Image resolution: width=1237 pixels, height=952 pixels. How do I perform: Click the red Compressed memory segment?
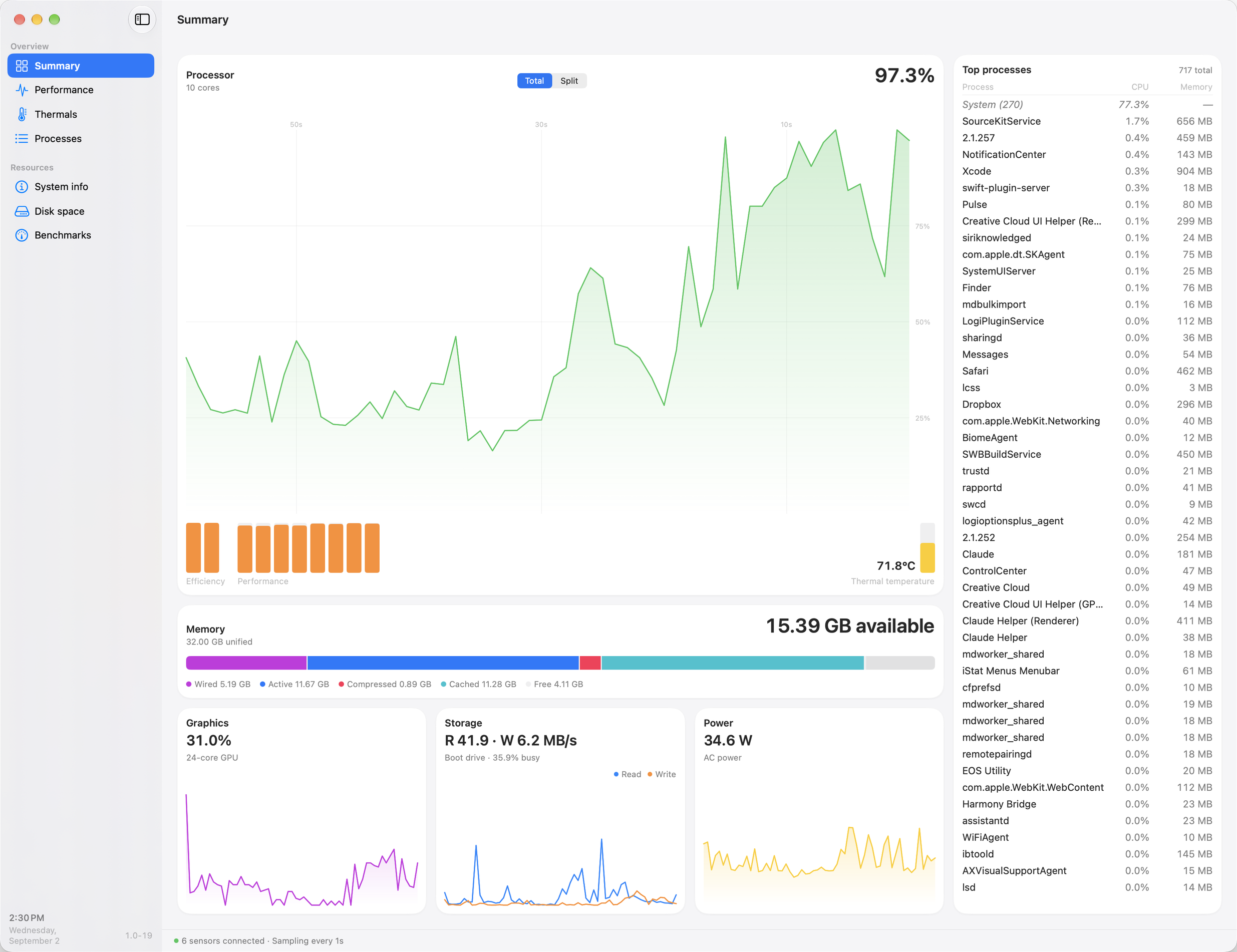(x=590, y=663)
